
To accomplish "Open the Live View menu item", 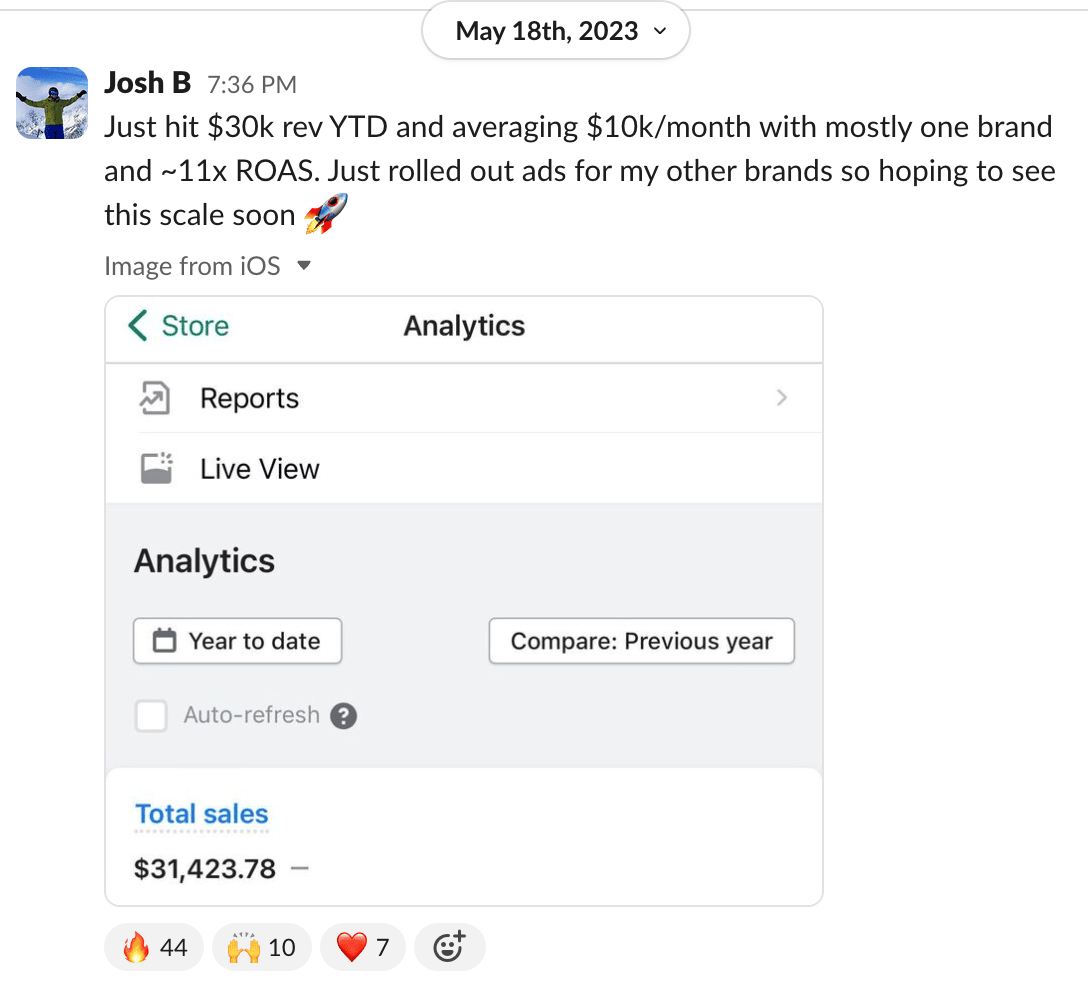I will 259,469.
